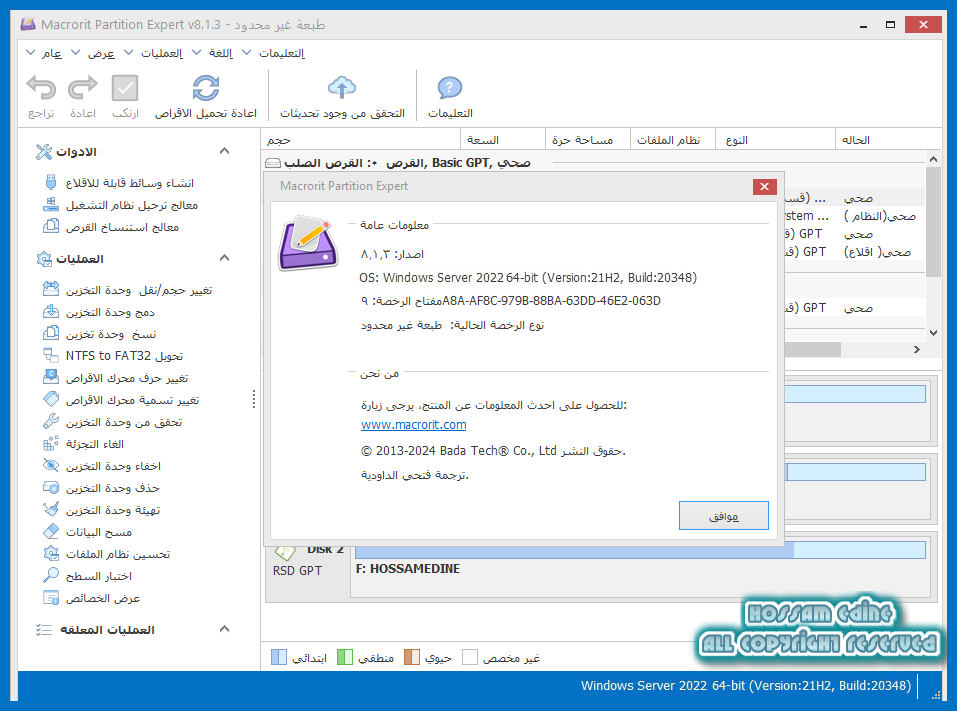Open the bootable media creator icon
This screenshot has height=711, width=957.
(x=51, y=182)
